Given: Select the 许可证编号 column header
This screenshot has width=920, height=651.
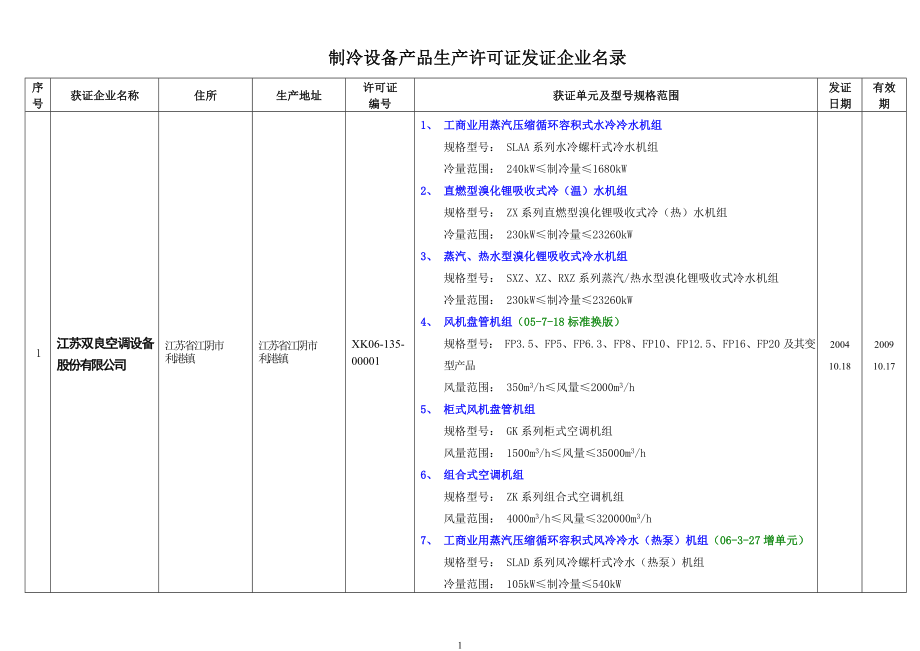Looking at the screenshot, I should coord(380,95).
